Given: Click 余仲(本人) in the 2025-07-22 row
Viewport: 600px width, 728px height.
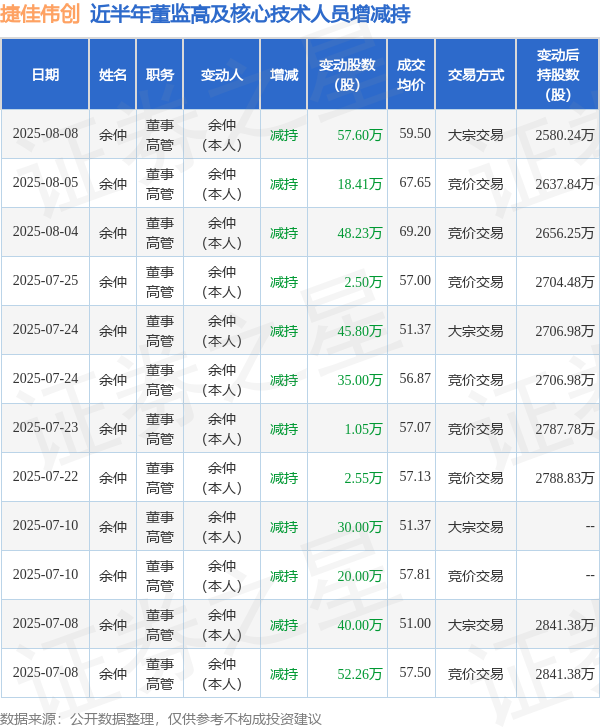Looking at the screenshot, I should pyautogui.click(x=222, y=478).
